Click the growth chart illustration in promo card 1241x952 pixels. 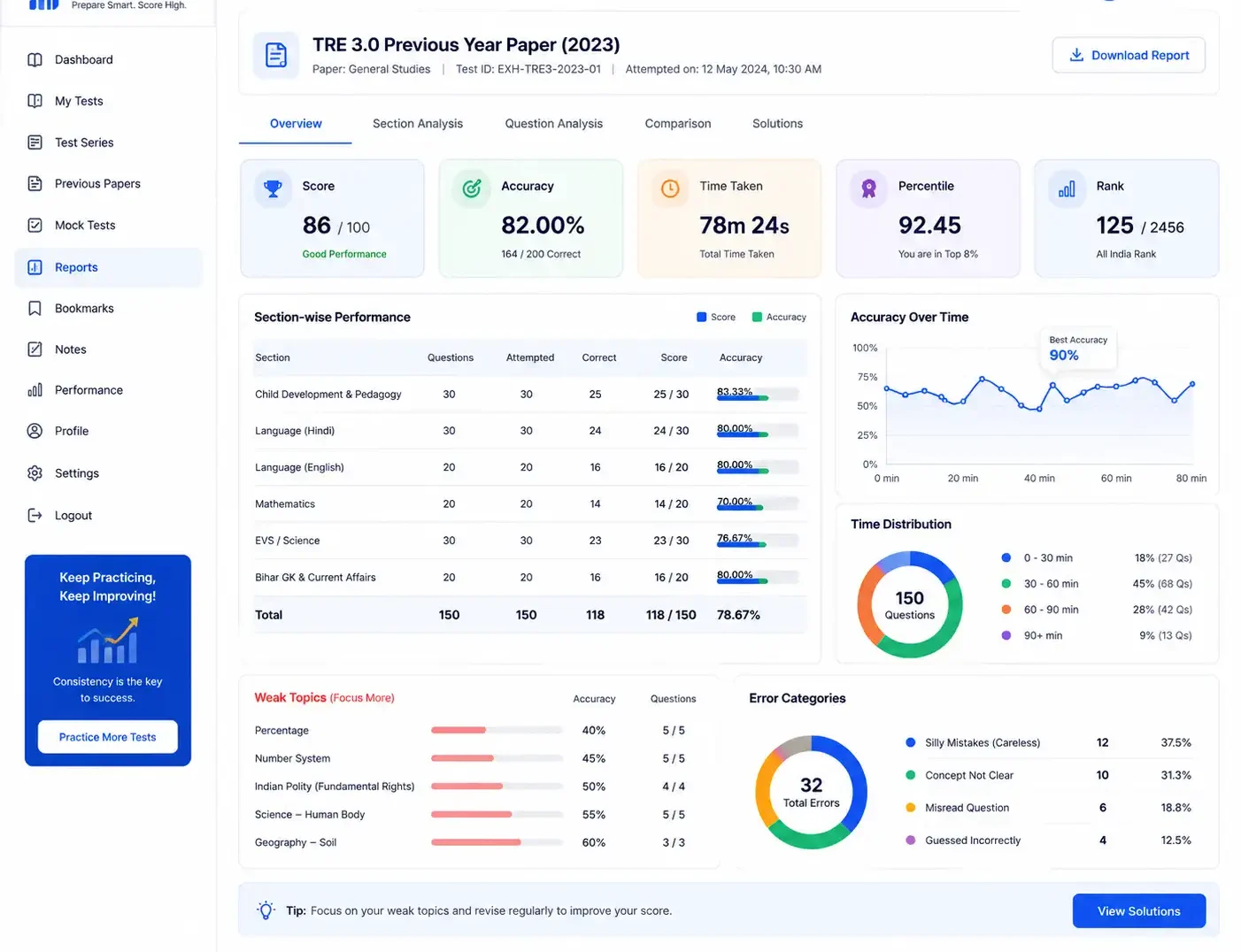(108, 641)
